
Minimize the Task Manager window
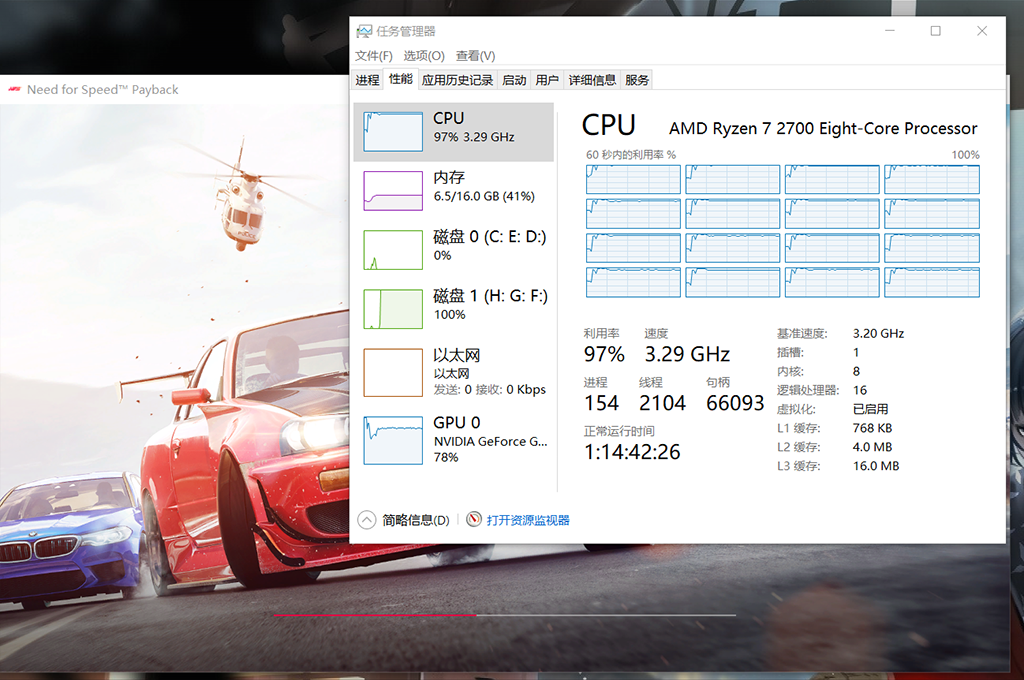(889, 31)
